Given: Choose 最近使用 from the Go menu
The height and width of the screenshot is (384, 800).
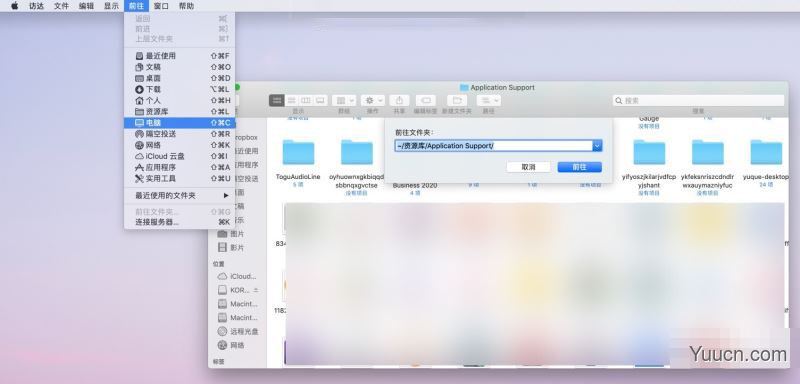Looking at the screenshot, I should [x=180, y=56].
